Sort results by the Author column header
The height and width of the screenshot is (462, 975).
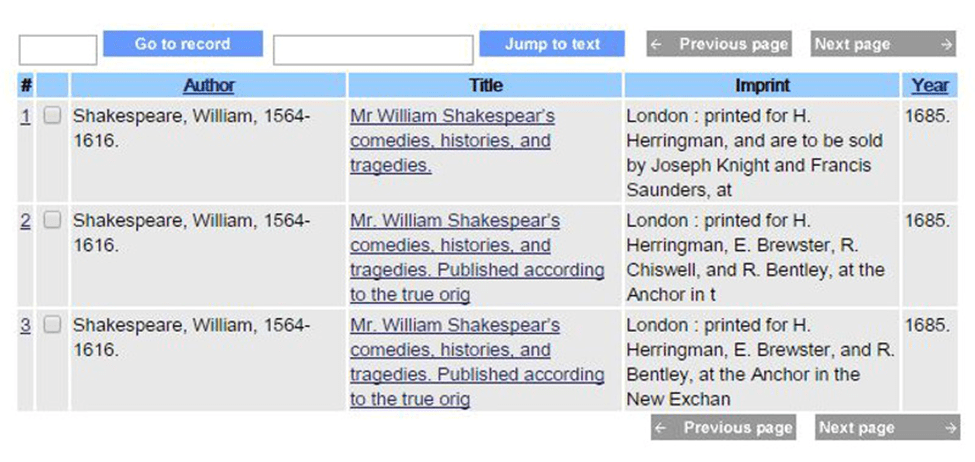tap(208, 86)
